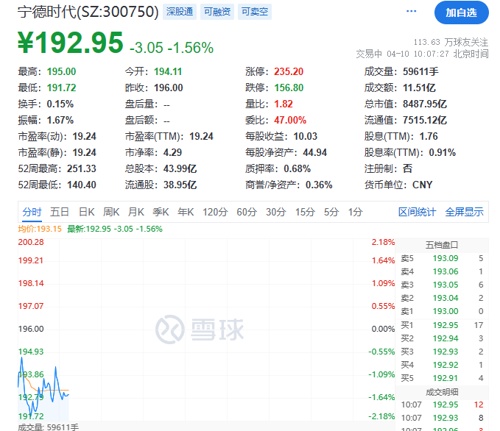500x431 pixels.
Task: Select the 可卖空 tag
Action: [255, 12]
